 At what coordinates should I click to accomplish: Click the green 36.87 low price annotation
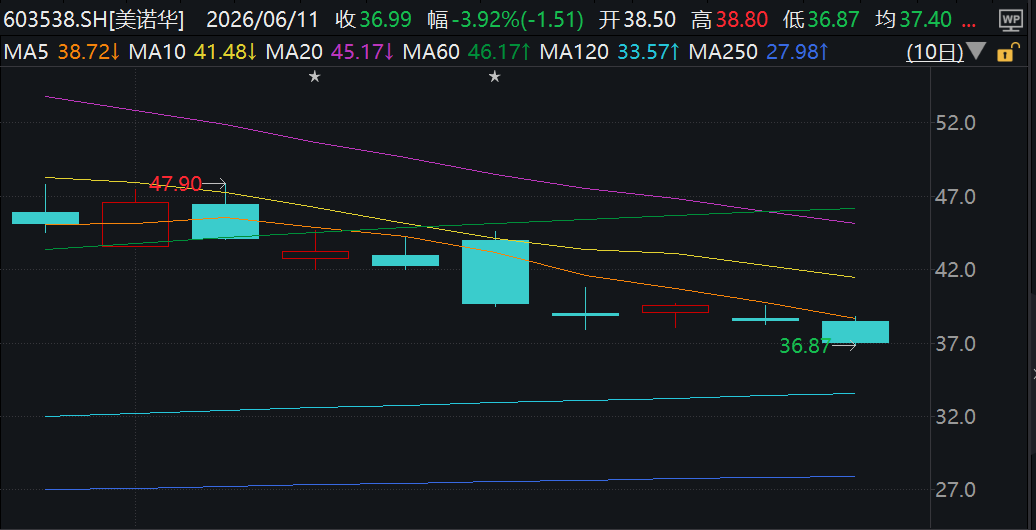[x=805, y=346]
